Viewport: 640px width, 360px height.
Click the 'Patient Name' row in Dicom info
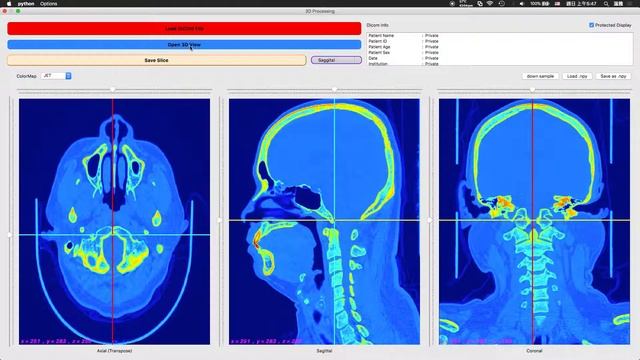coord(403,36)
